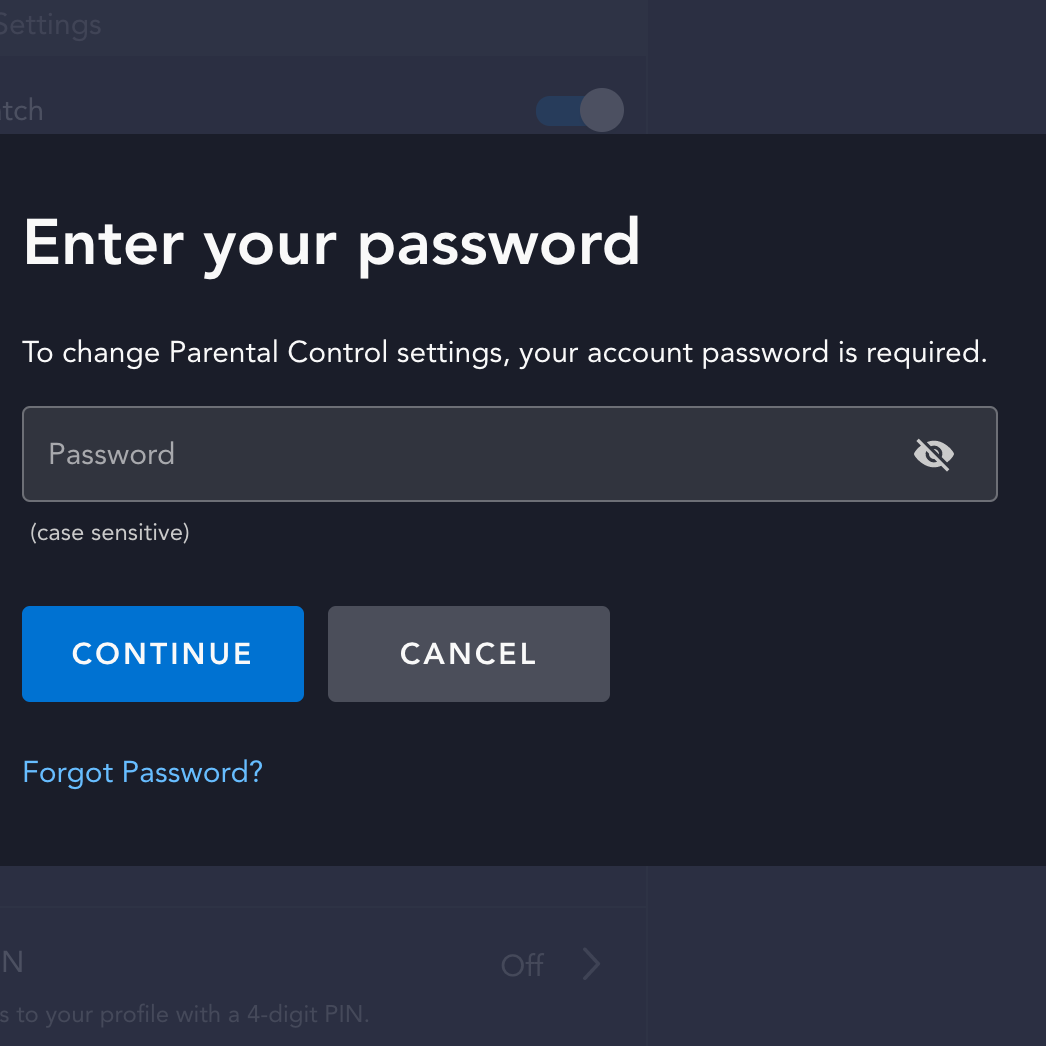The width and height of the screenshot is (1046, 1046).
Task: Click the "(case sensitive)" hint text
Action: click(x=109, y=533)
